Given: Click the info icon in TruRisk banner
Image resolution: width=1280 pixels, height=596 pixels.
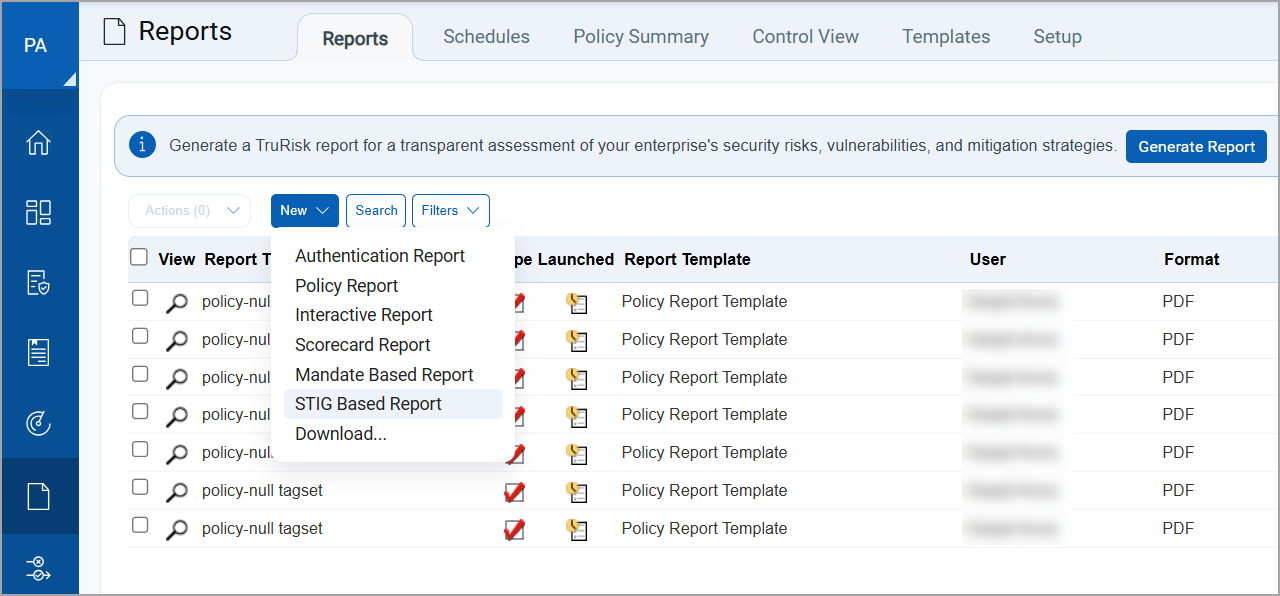Looking at the screenshot, I should (142, 145).
